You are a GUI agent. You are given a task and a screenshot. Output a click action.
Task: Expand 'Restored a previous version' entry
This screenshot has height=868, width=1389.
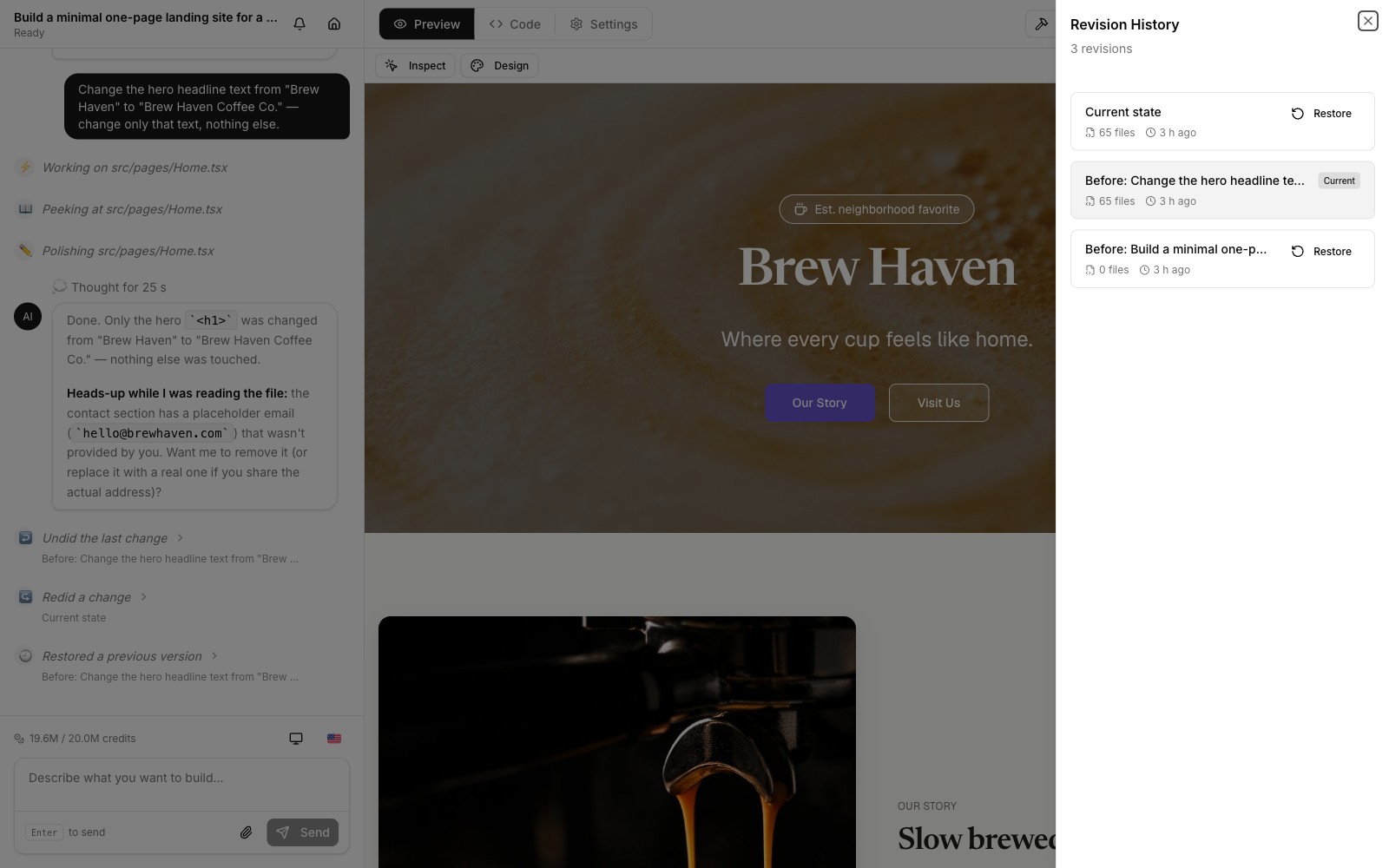[x=130, y=656]
